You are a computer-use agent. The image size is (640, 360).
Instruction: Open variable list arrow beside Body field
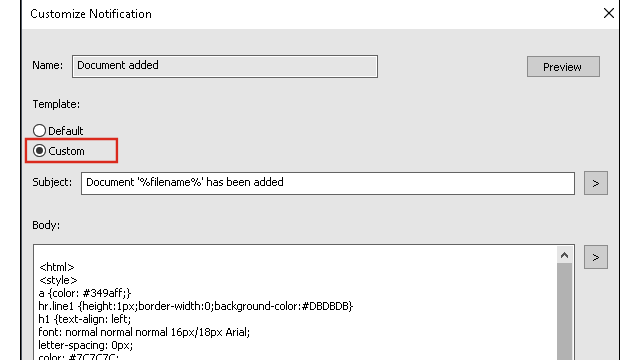coord(596,257)
